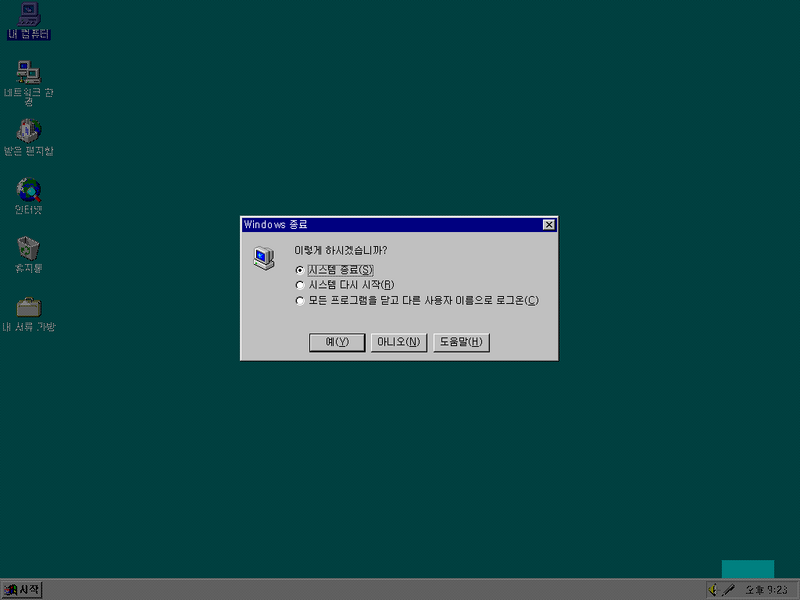Close the Windows 종료 dialog

point(548,224)
